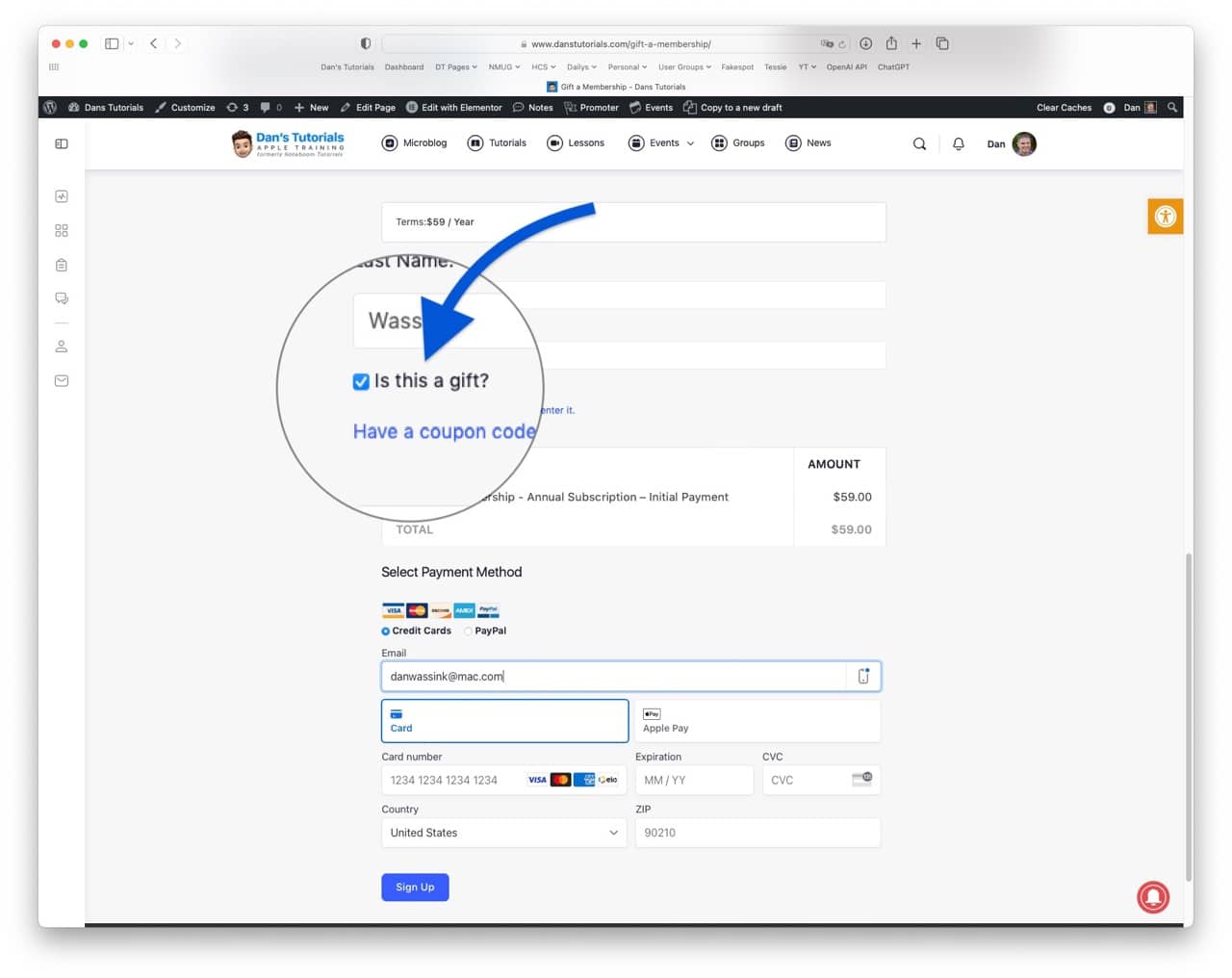Click the user profile icon in sidebar

(62, 347)
